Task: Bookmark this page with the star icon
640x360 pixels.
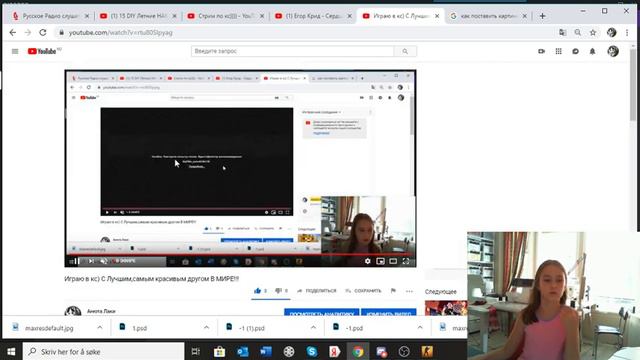Action: coord(593,32)
